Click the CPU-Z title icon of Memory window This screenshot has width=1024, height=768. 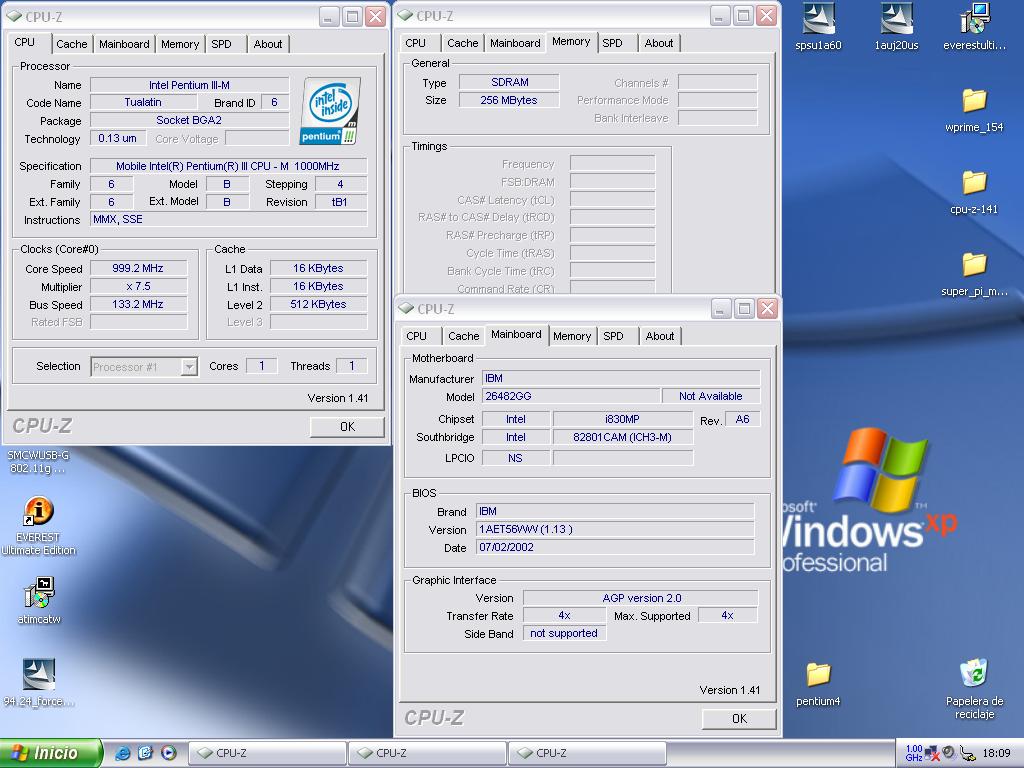tap(405, 15)
